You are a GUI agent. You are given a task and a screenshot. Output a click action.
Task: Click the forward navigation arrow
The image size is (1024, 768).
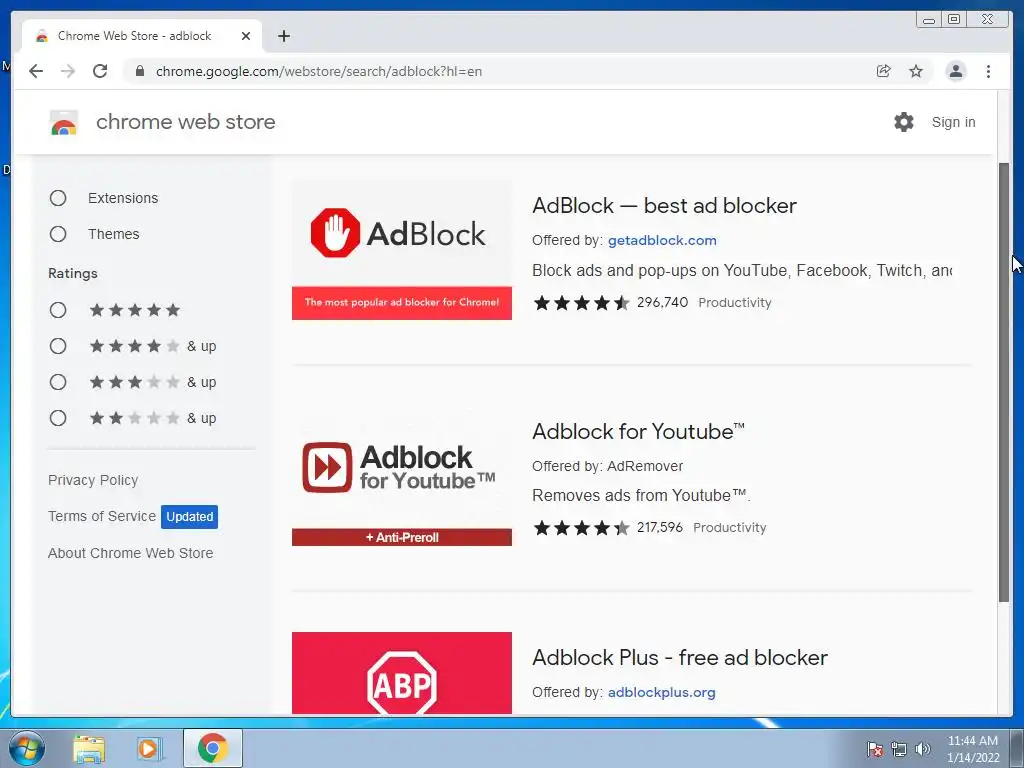coord(68,71)
